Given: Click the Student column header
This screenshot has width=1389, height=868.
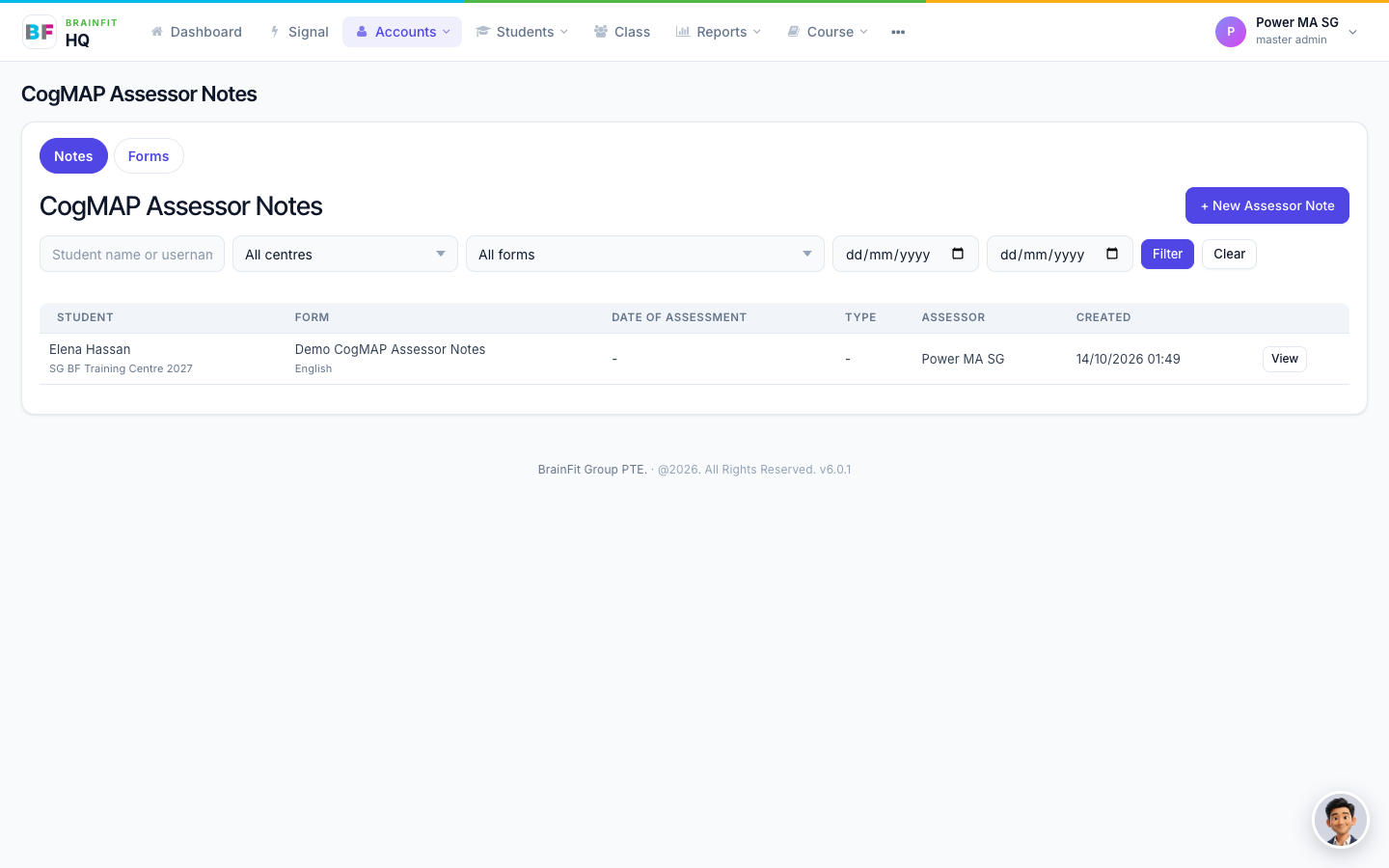Looking at the screenshot, I should pyautogui.click(x=85, y=317).
